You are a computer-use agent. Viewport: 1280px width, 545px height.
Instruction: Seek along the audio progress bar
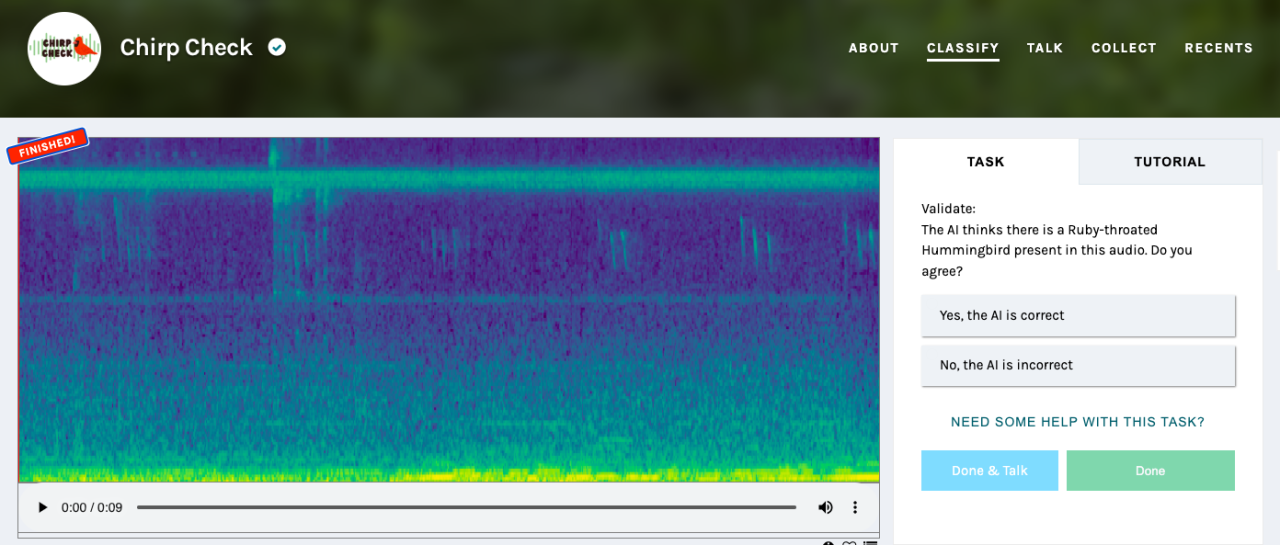(x=466, y=508)
